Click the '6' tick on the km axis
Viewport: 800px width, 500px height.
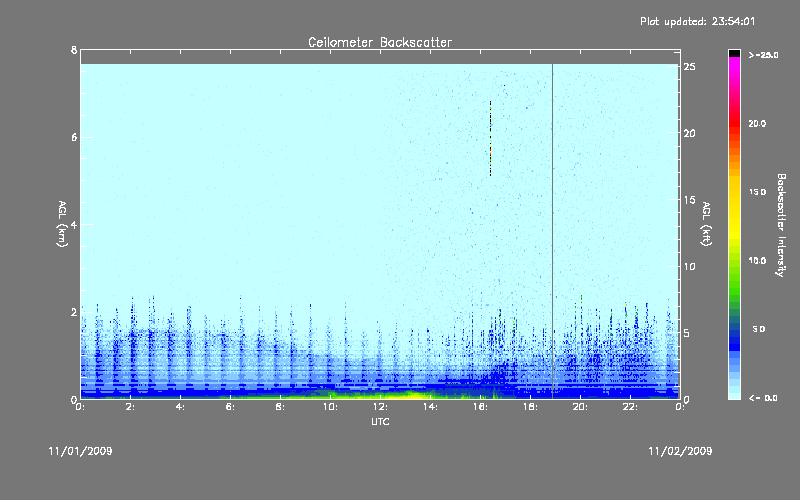pos(74,137)
